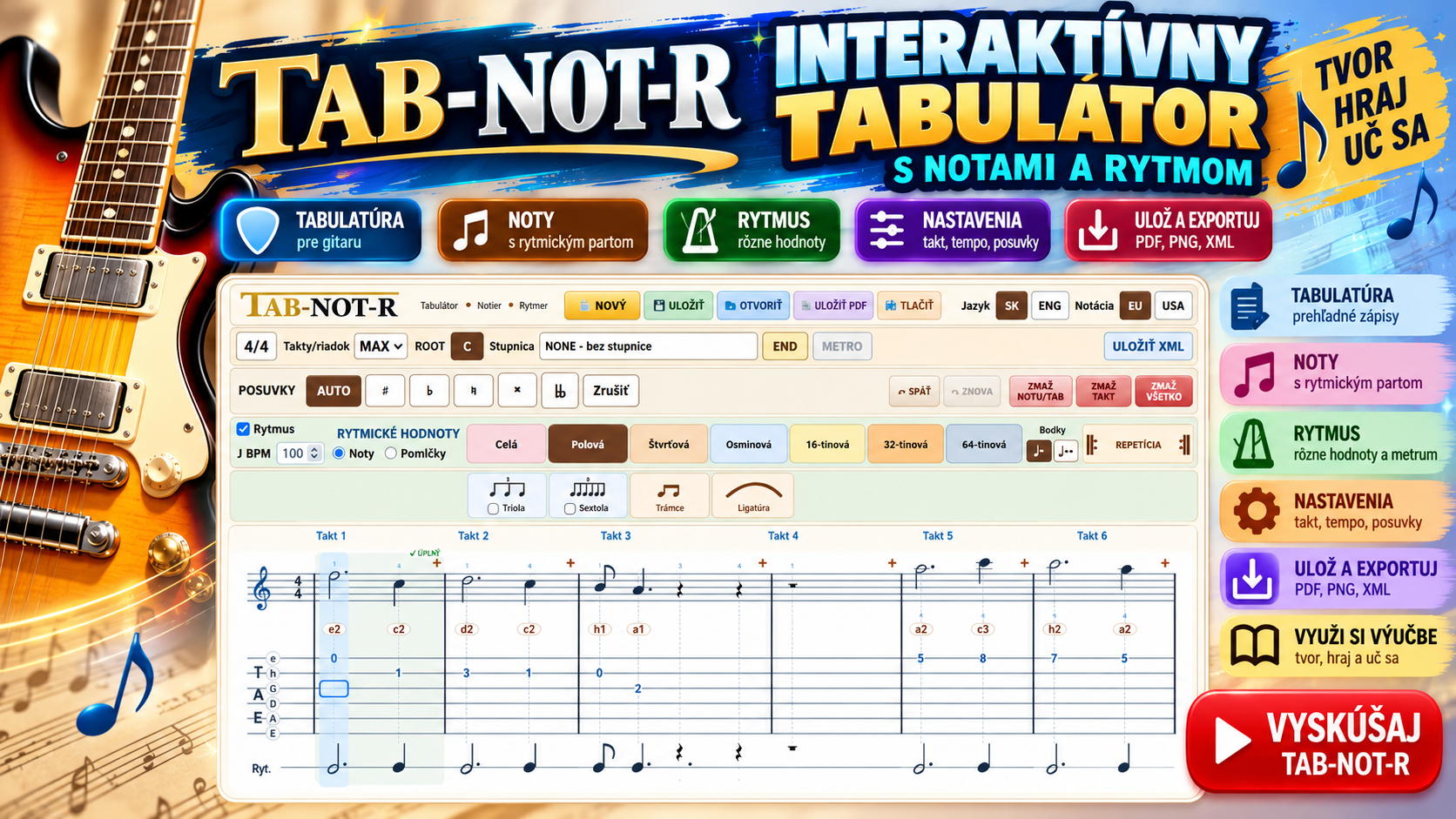The image size is (1456, 819).
Task: Open the Takty/riadok MAX dropdown
Action: coord(381,346)
